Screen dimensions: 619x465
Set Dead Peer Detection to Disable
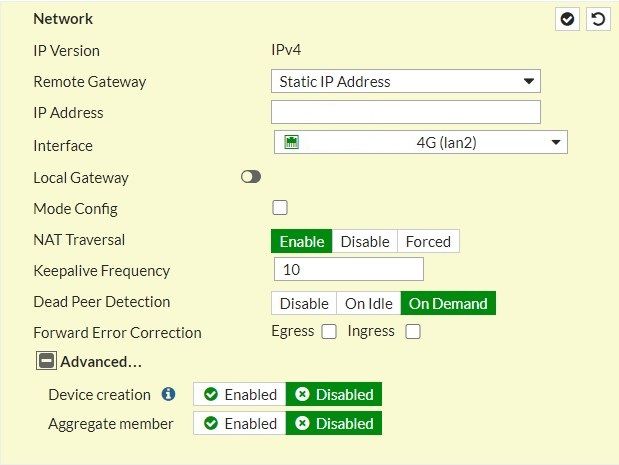tap(304, 303)
